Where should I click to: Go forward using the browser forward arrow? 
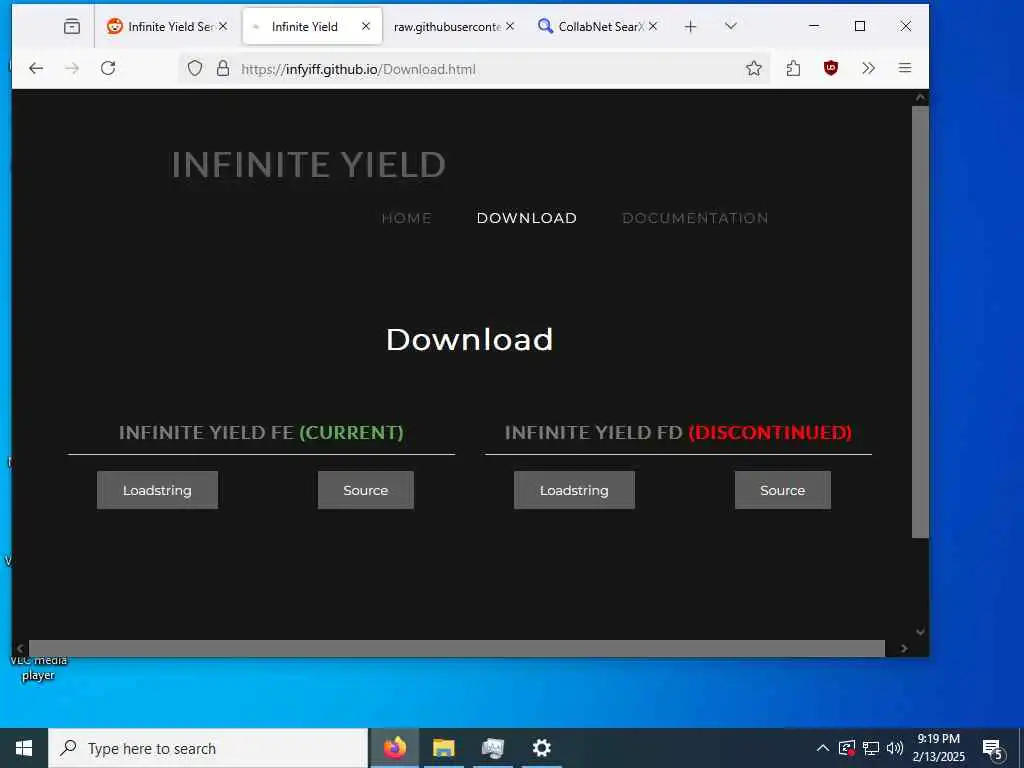(72, 68)
